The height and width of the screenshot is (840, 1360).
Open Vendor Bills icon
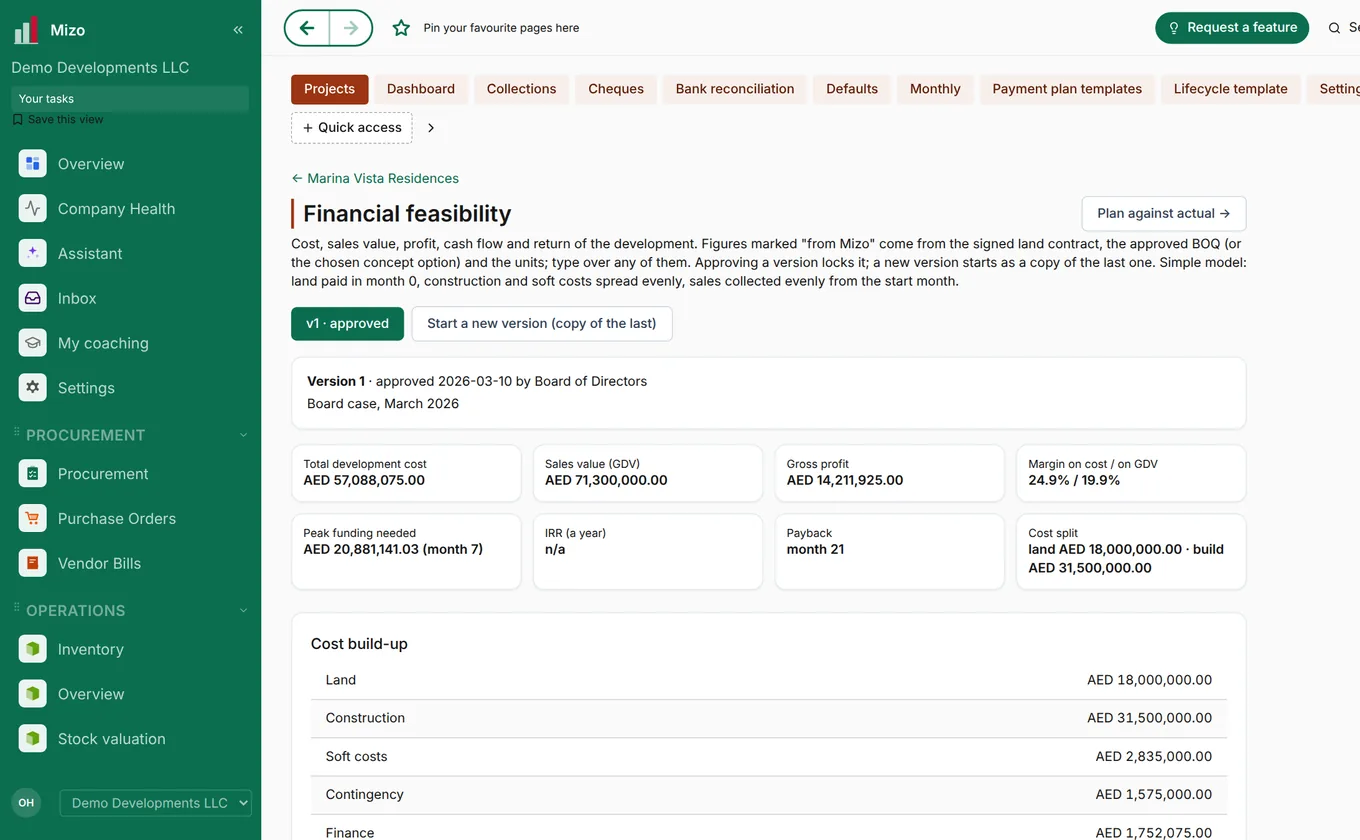tap(33, 563)
